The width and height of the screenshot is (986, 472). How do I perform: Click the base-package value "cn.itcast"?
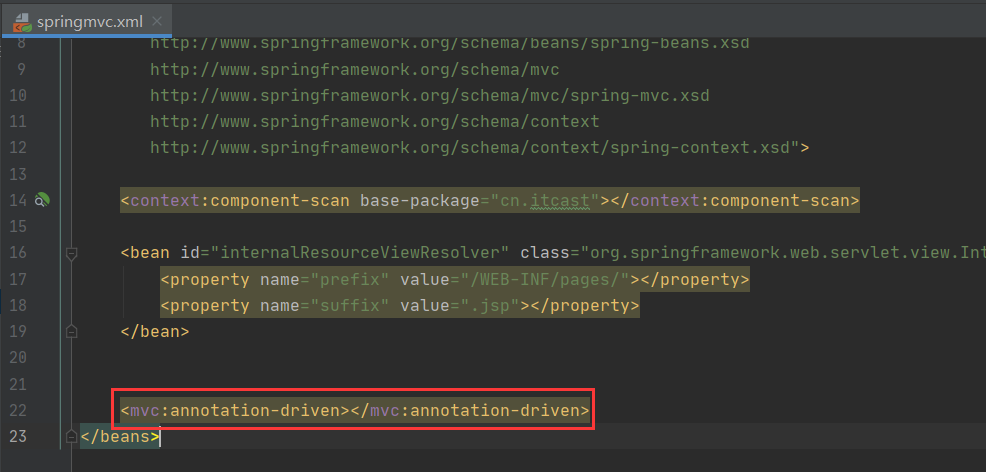[545, 200]
